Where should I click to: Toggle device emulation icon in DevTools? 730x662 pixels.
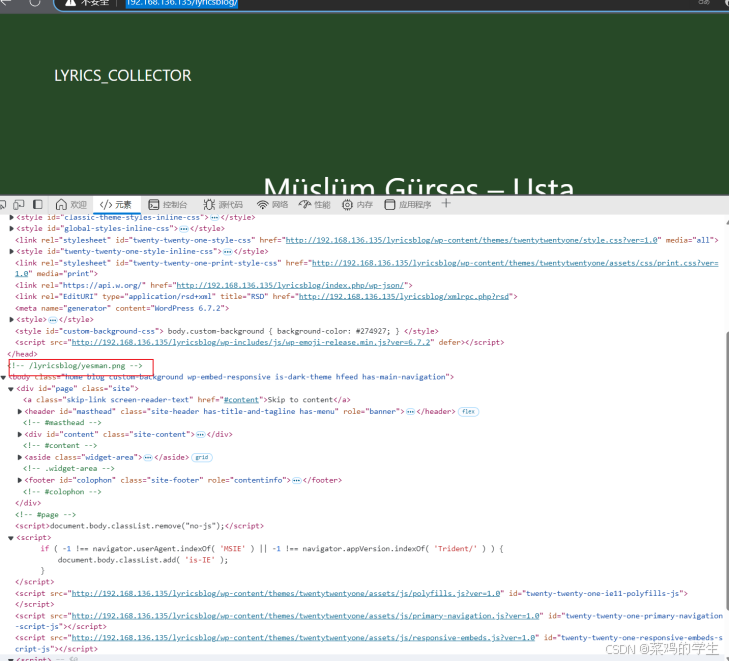point(19,204)
